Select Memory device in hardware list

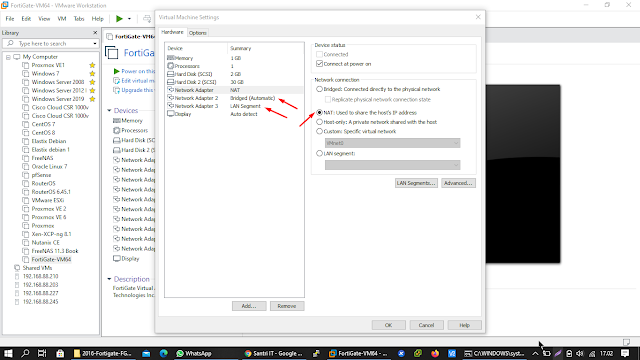tap(234, 58)
